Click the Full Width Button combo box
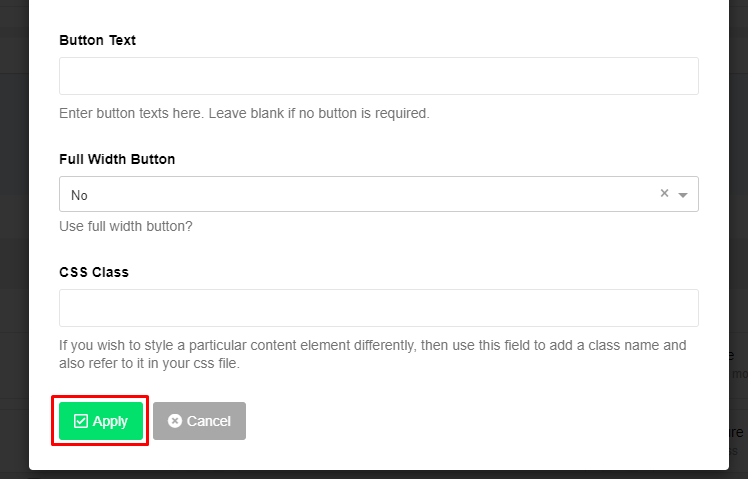The image size is (748, 479). tap(379, 194)
